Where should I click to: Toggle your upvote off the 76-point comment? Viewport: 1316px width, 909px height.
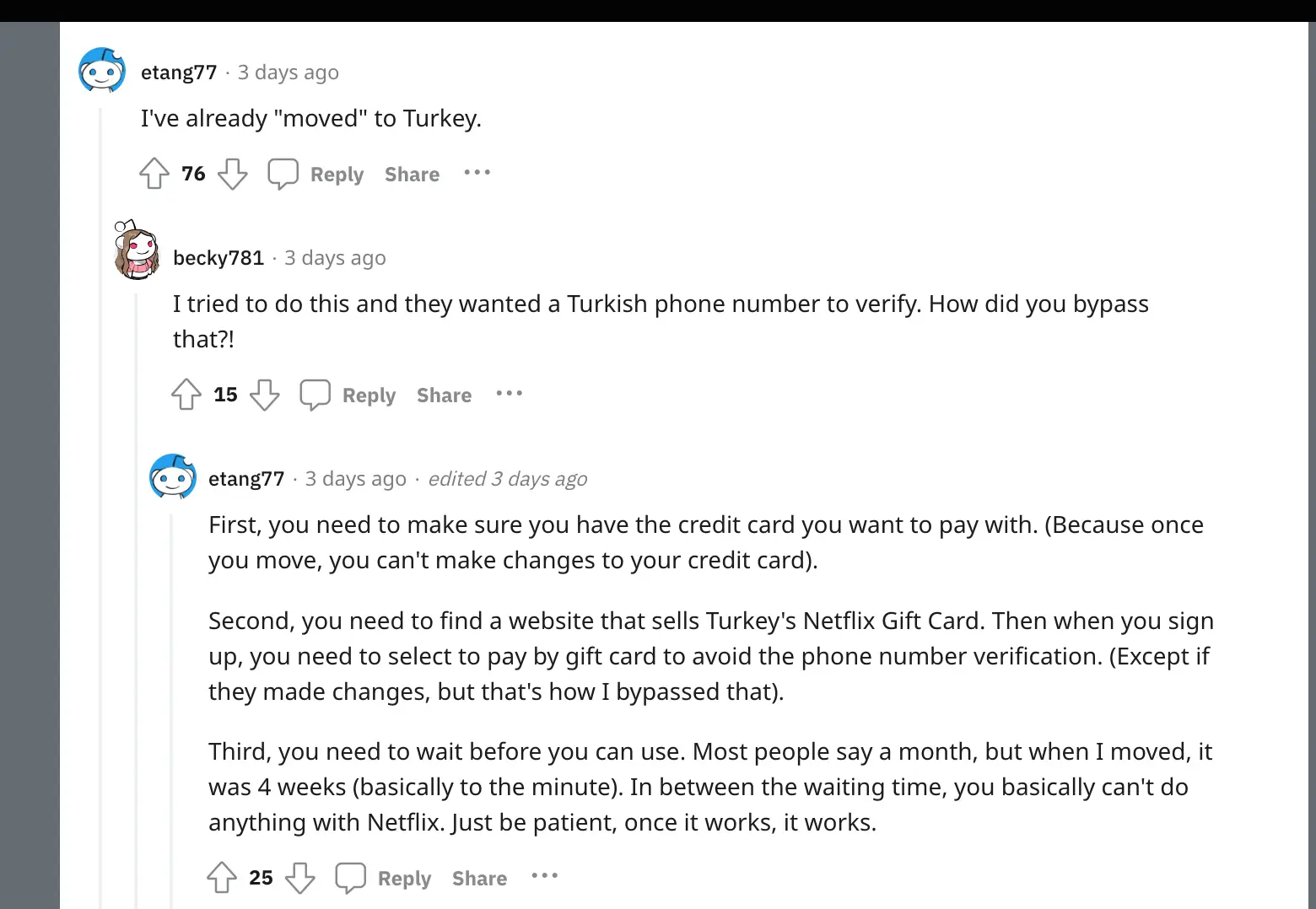[154, 173]
